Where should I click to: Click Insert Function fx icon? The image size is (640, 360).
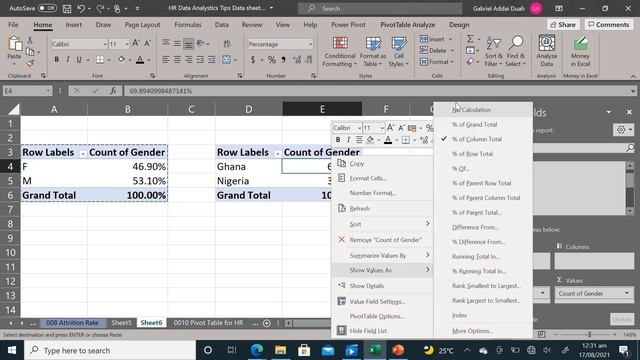pyautogui.click(x=113, y=91)
